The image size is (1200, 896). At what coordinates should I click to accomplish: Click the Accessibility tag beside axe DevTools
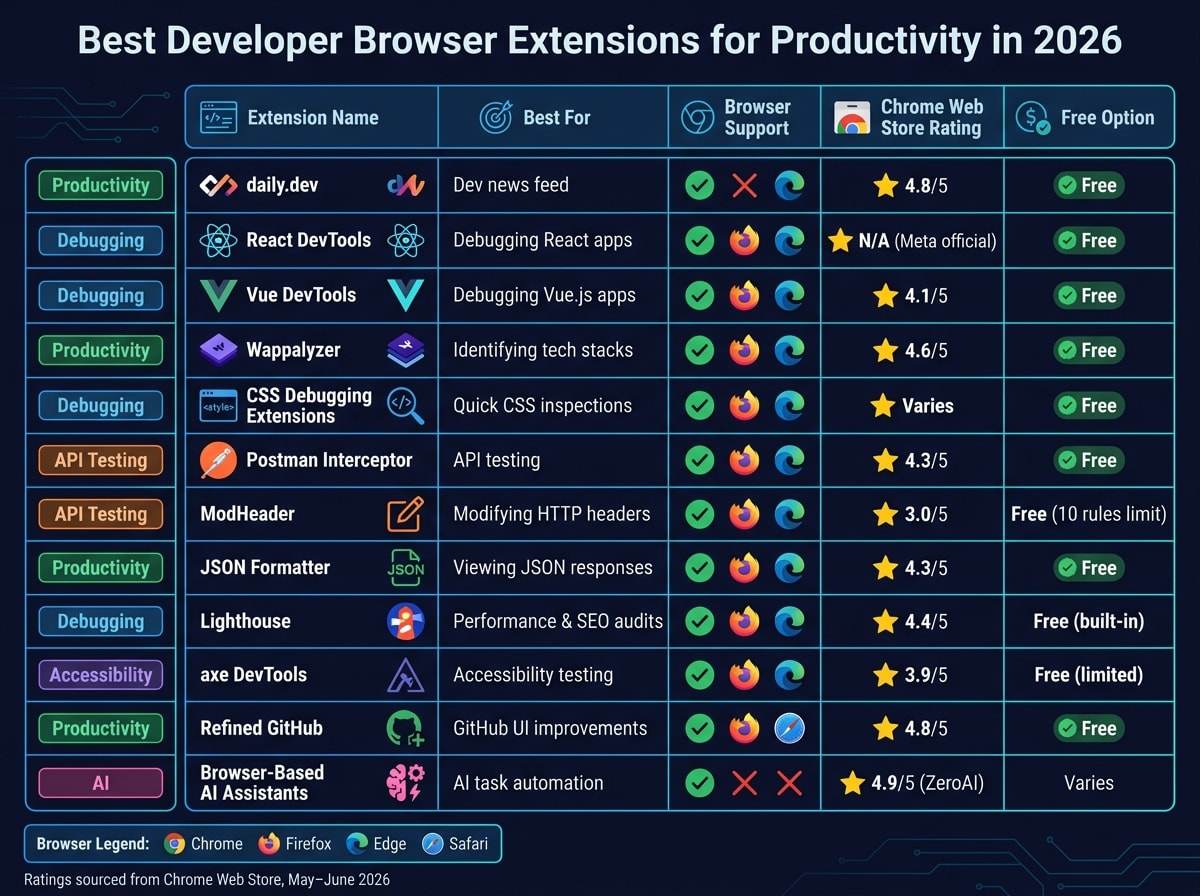click(x=100, y=675)
